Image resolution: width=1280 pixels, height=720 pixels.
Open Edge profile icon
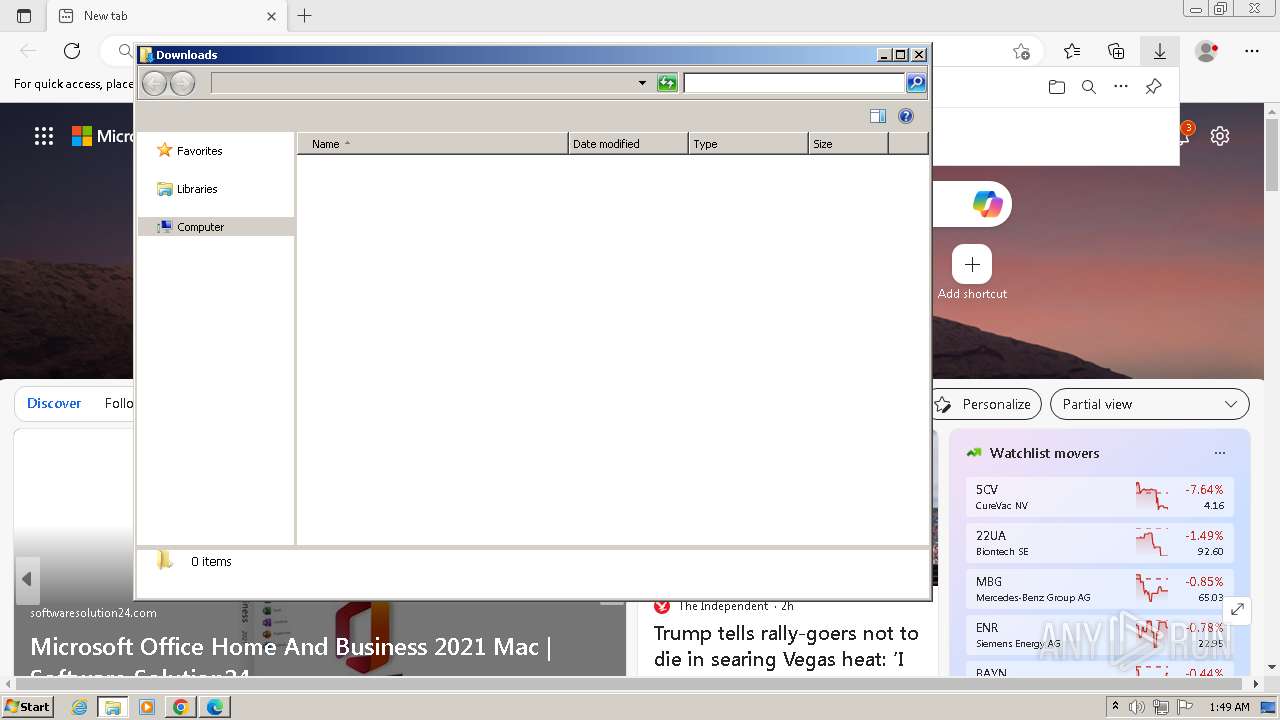coord(1207,51)
